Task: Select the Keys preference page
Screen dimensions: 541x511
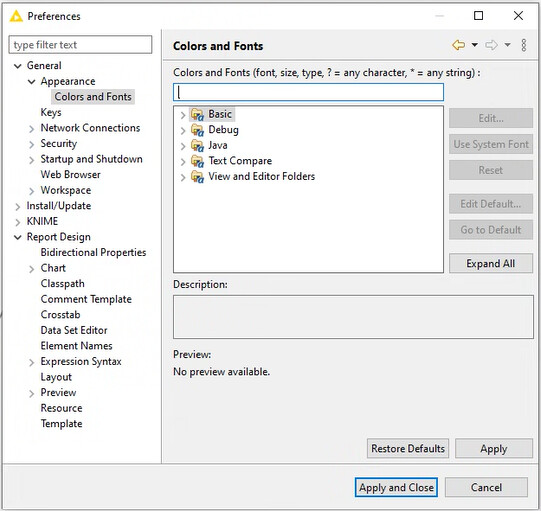Action: tap(51, 112)
